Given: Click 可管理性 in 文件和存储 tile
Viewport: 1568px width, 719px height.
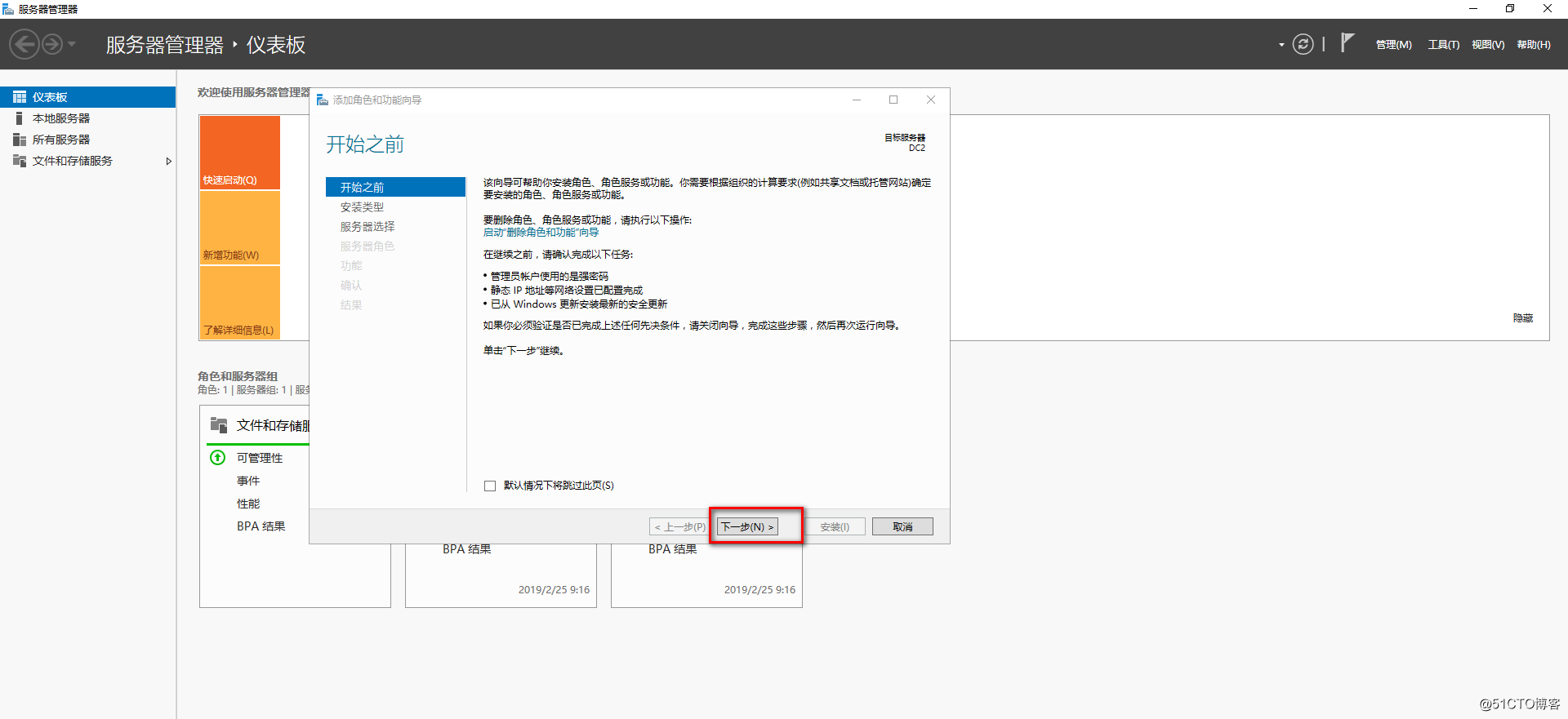Looking at the screenshot, I should [x=260, y=458].
